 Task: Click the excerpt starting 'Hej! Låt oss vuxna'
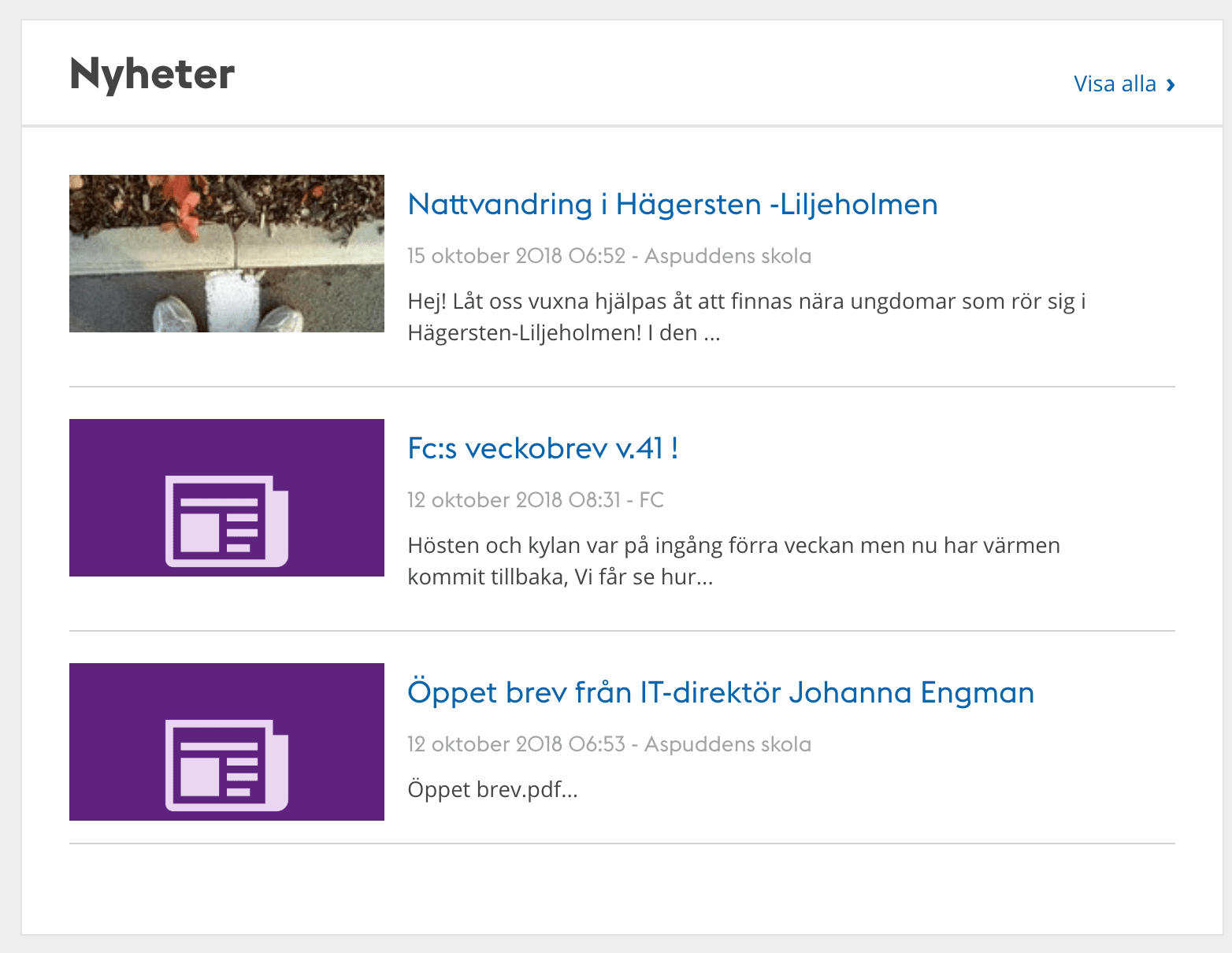tap(747, 317)
